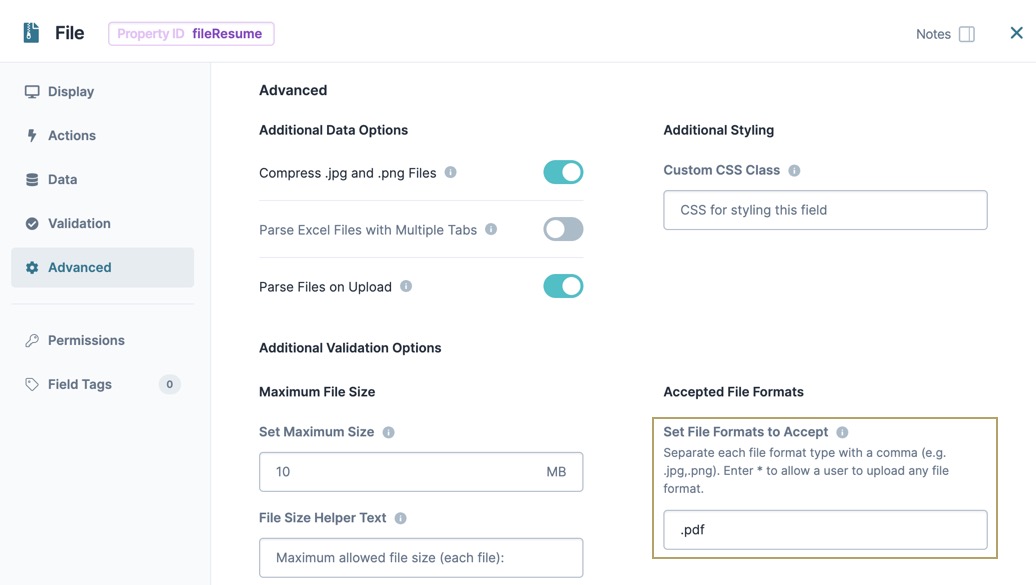Viewport: 1036px width, 585px height.
Task: Click info icon beside Set File Formats to Accept
Action: click(842, 432)
